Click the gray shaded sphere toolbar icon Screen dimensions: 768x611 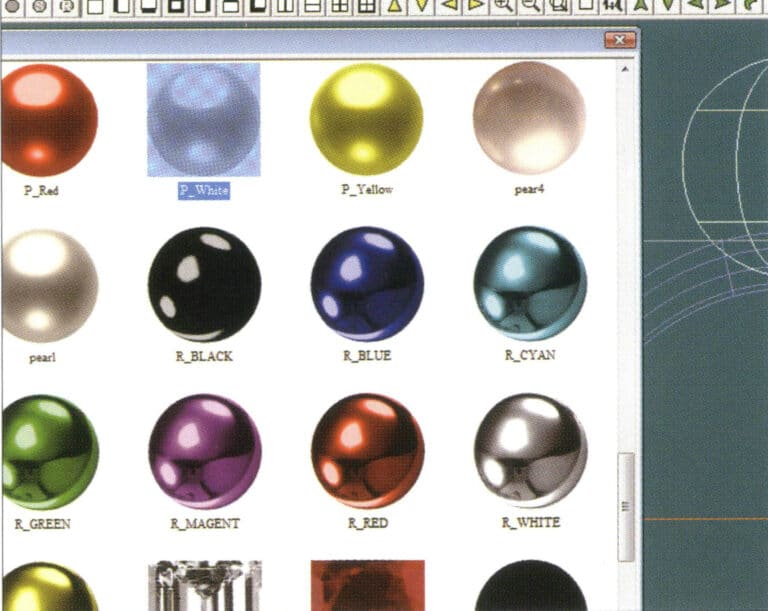[x=12, y=6]
